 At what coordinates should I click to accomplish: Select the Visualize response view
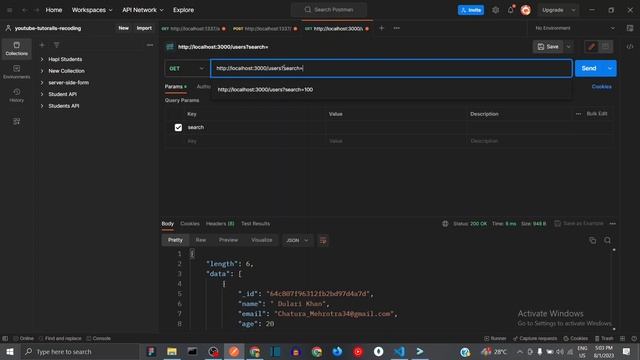point(262,240)
